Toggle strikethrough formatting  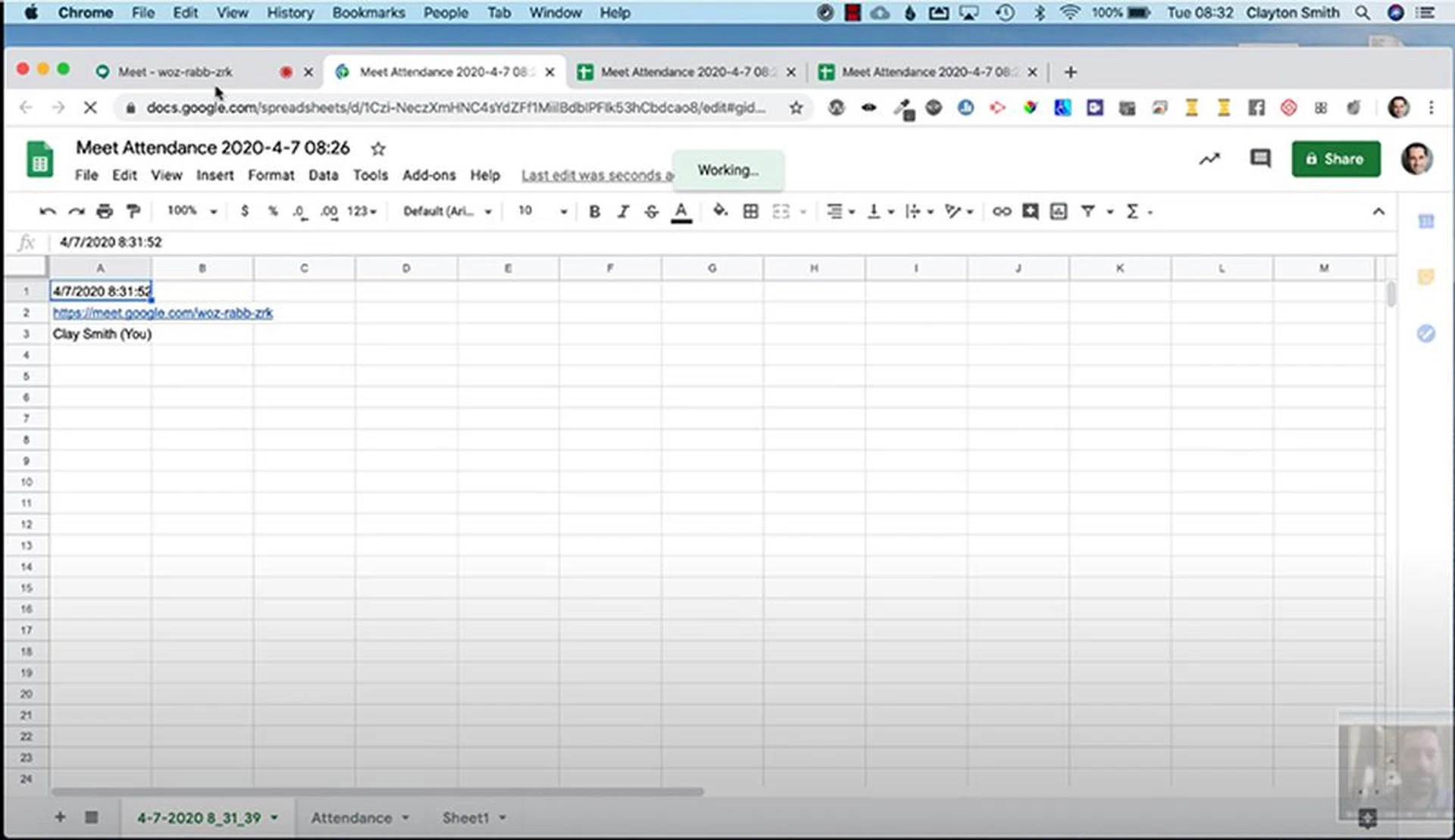(652, 211)
